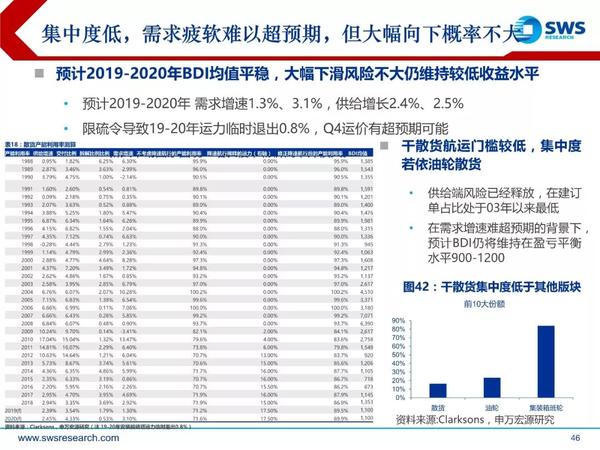This screenshot has height=450, width=600.
Task: Click the 散货 bar in the chart
Action: (x=438, y=390)
